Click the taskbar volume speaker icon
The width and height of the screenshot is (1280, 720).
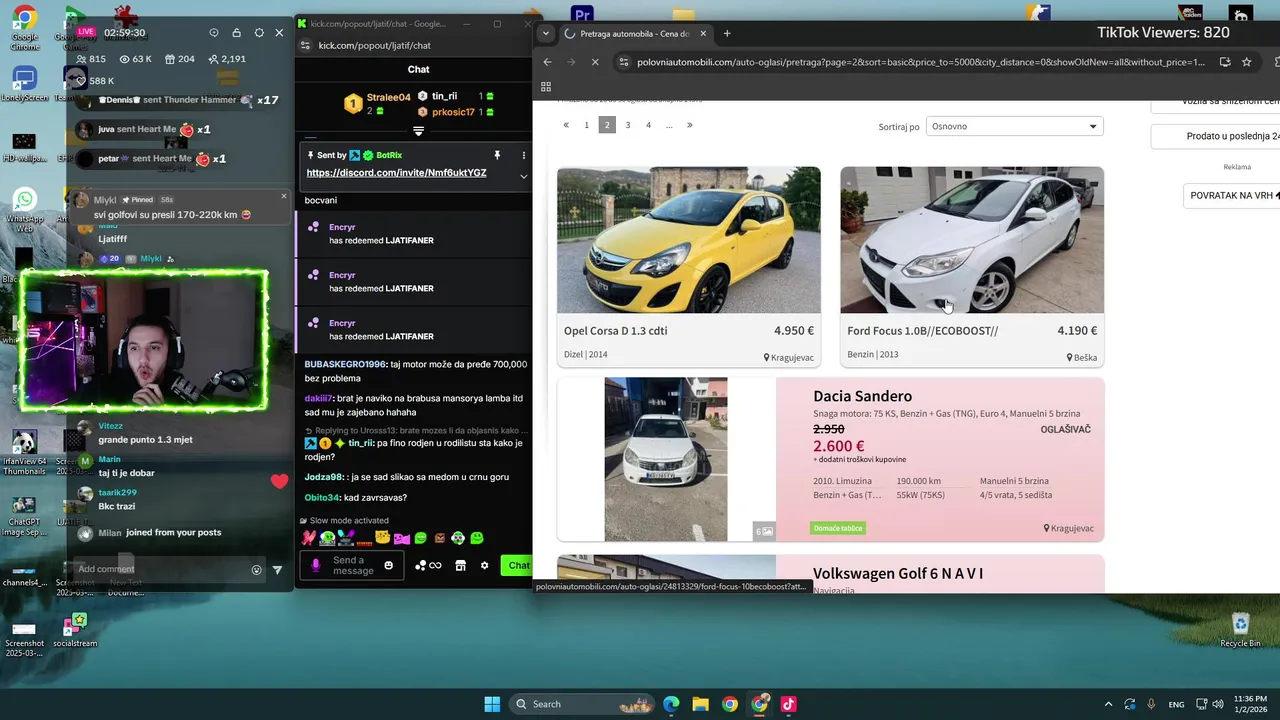point(1219,704)
